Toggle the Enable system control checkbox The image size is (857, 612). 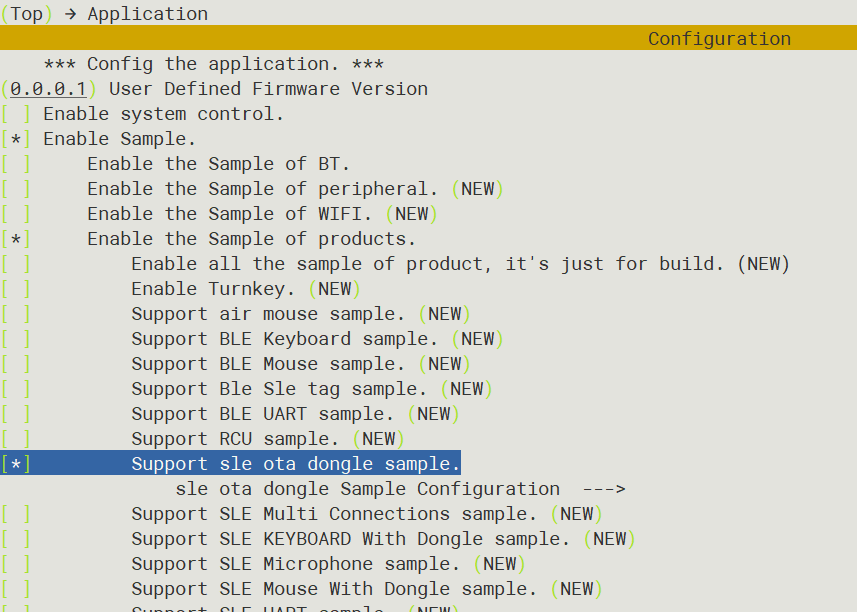[x=16, y=114]
